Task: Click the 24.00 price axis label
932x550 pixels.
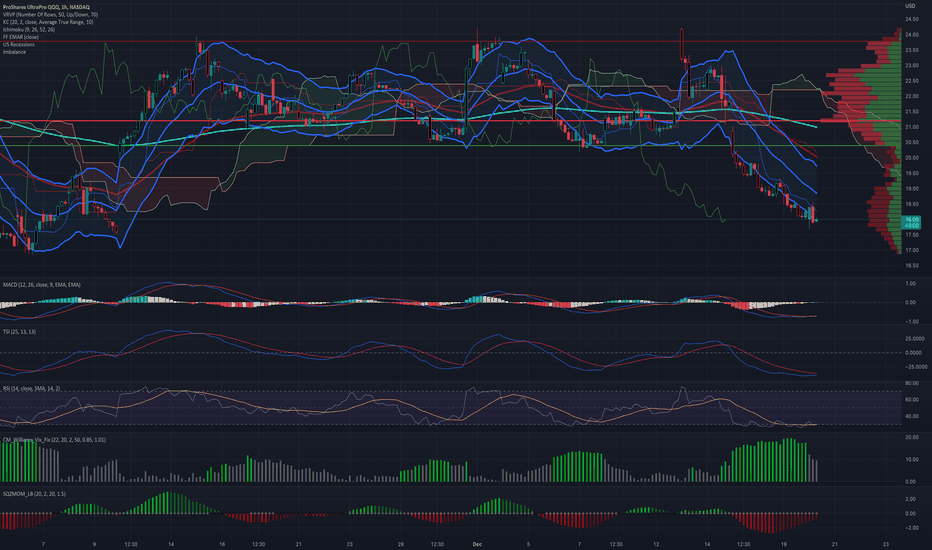Action: pyautogui.click(x=912, y=35)
